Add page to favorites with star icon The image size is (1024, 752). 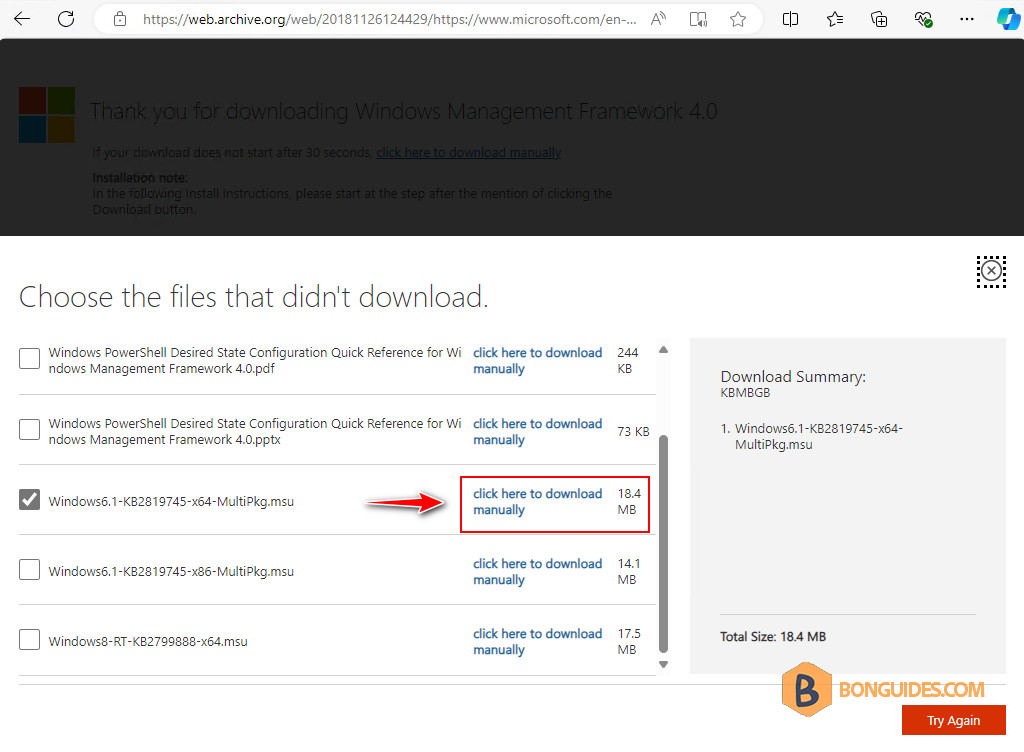point(738,19)
